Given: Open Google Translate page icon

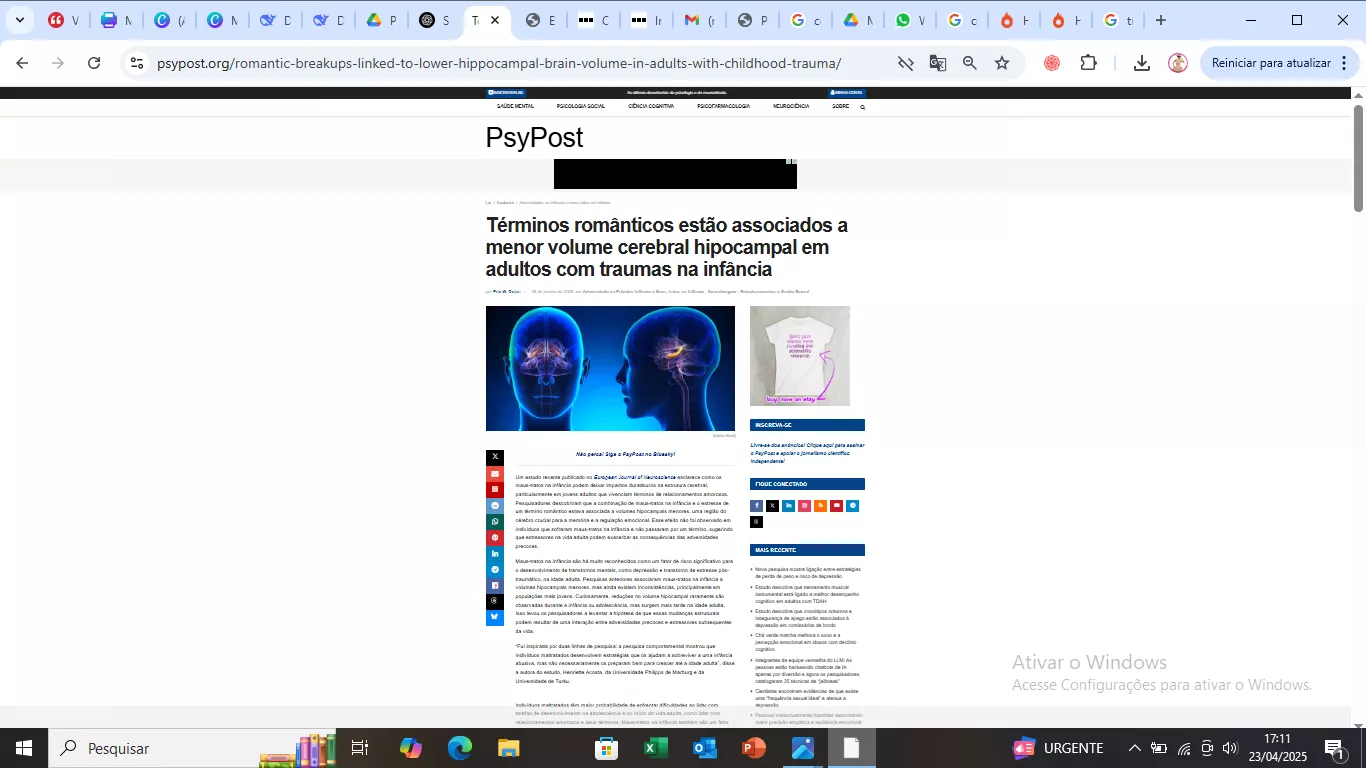Looking at the screenshot, I should click(x=937, y=63).
